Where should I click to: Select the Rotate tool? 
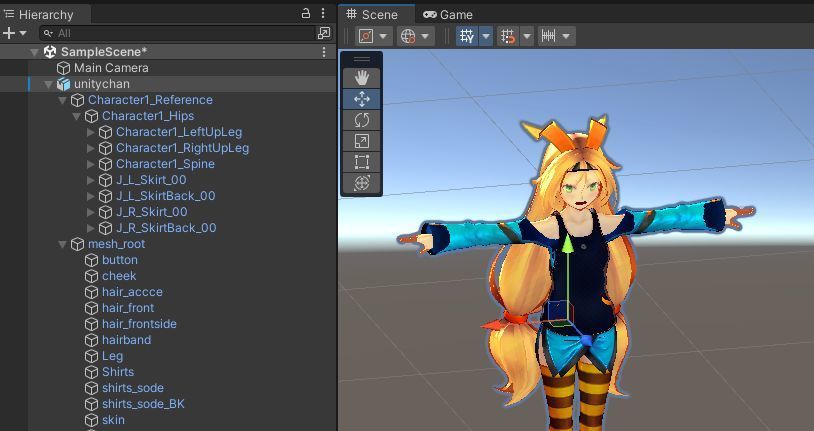point(362,120)
